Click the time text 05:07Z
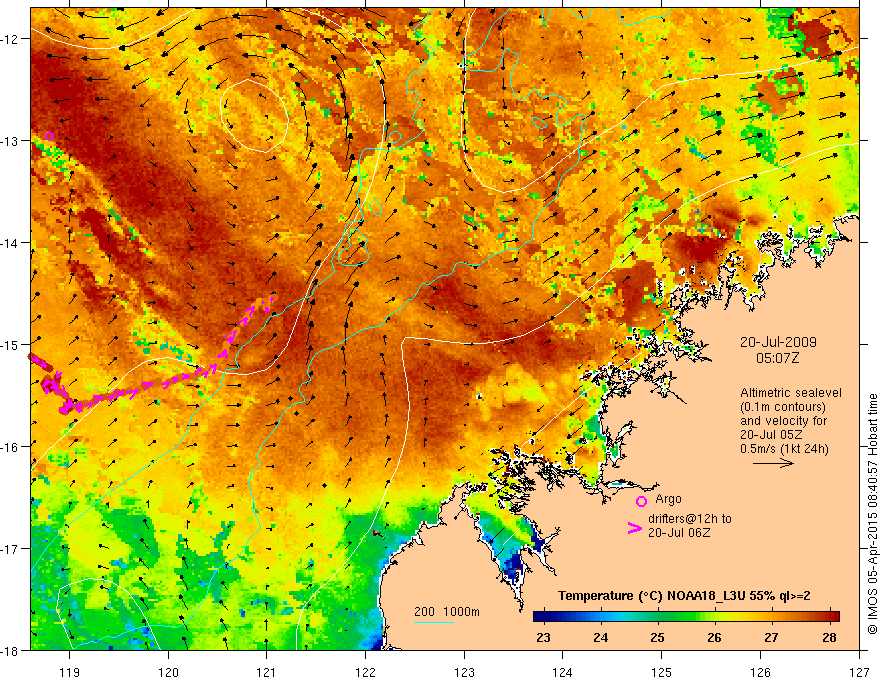Image resolution: width=880 pixels, height=680 pixels. [x=778, y=358]
